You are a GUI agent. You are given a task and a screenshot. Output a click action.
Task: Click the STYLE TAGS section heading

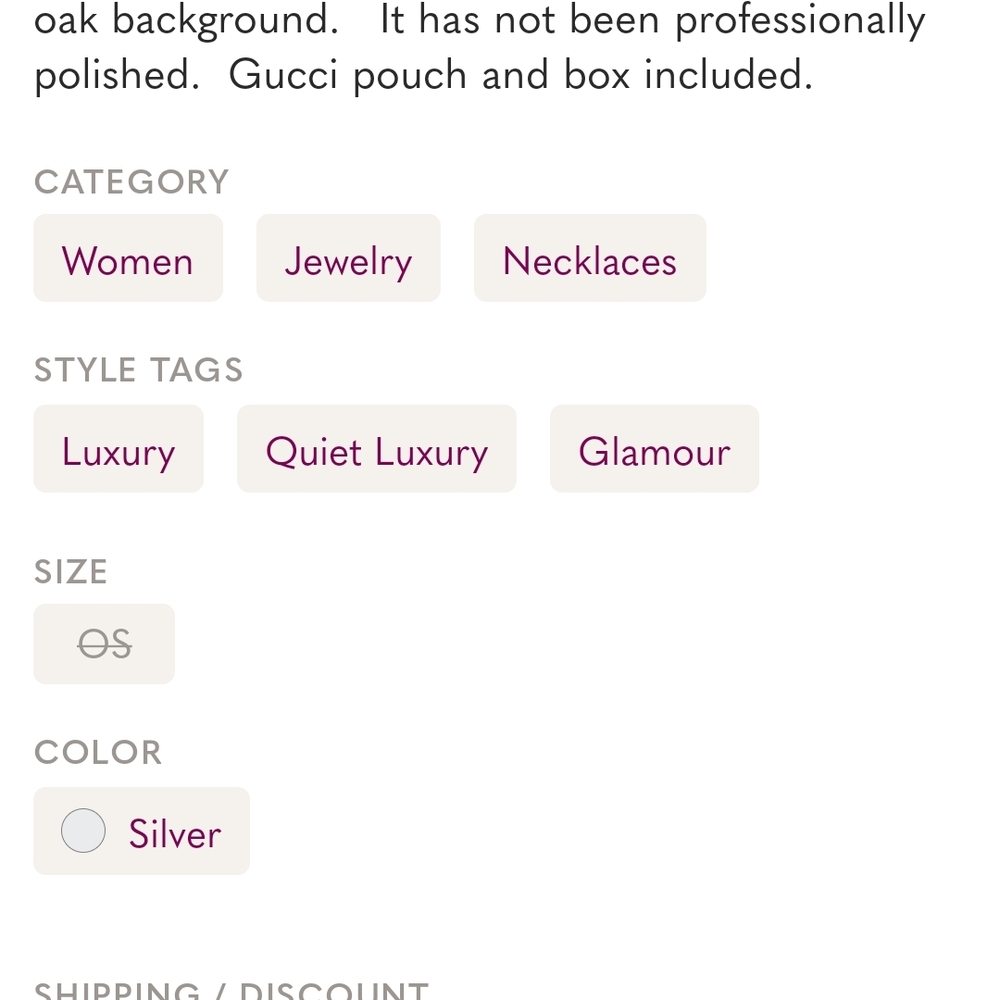point(138,370)
